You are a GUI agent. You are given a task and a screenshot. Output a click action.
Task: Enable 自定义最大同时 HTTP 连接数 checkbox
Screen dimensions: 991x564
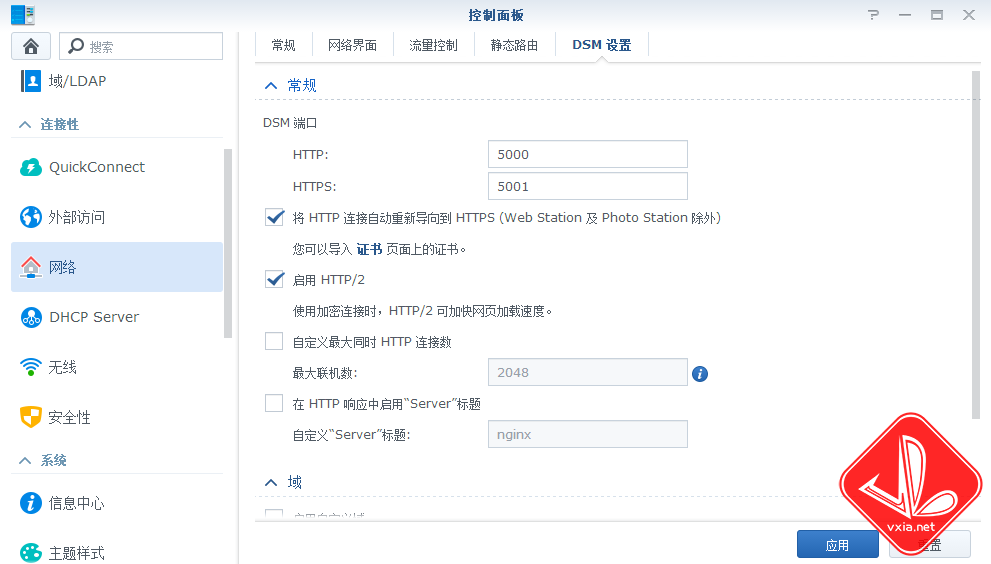274,341
